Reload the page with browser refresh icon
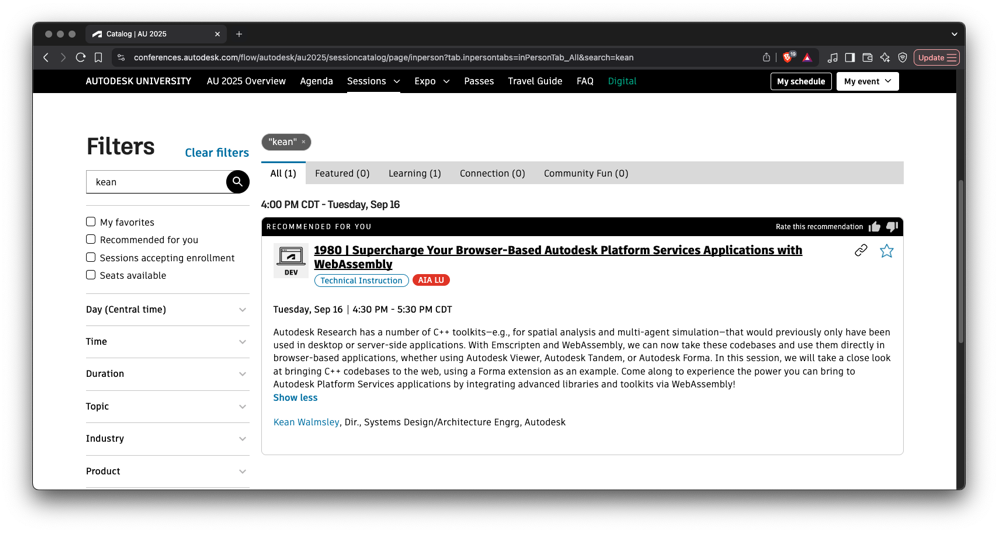Viewport: 998px width, 533px height. 80,58
